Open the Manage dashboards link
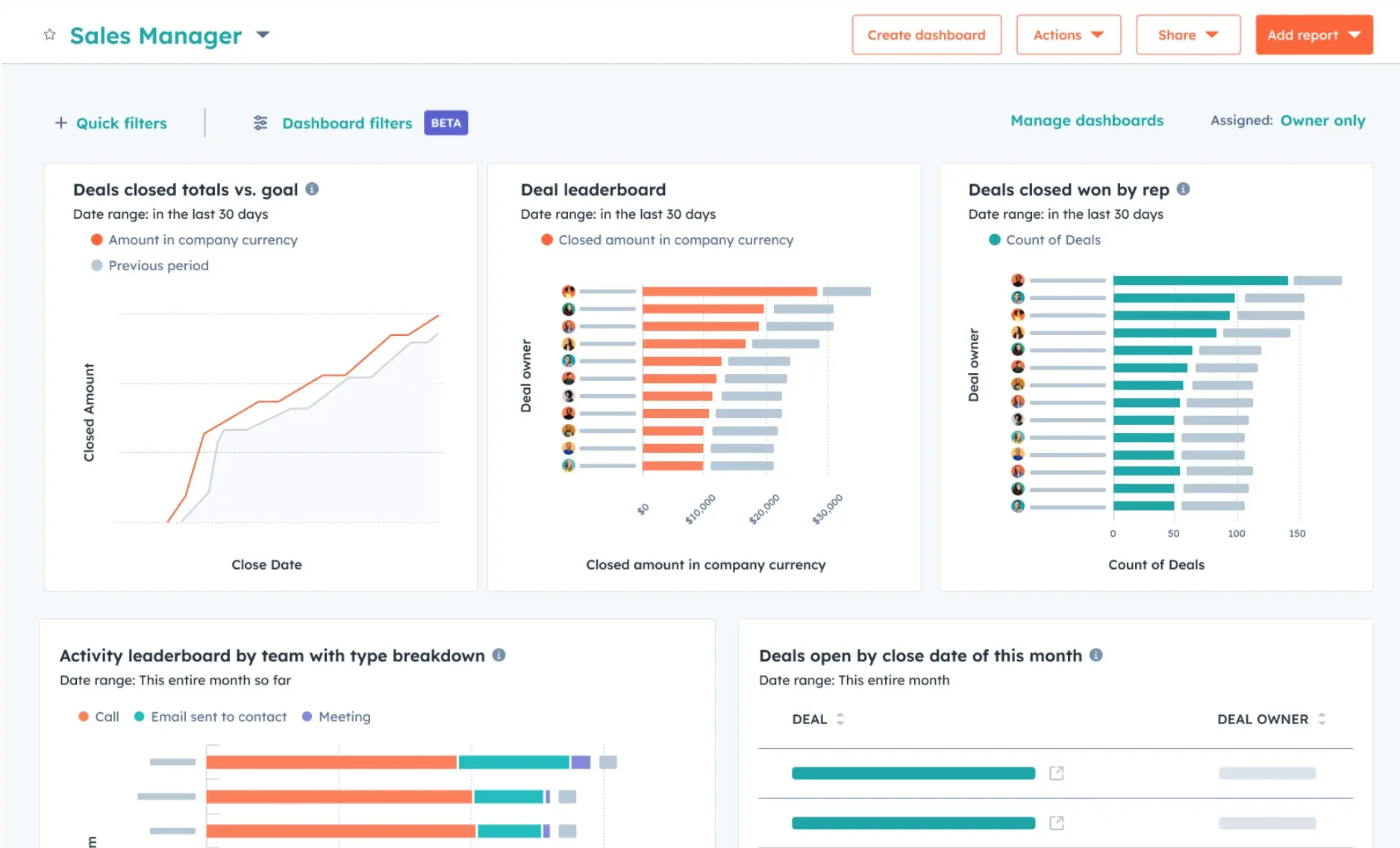Viewport: 1400px width, 848px height. [1087, 120]
